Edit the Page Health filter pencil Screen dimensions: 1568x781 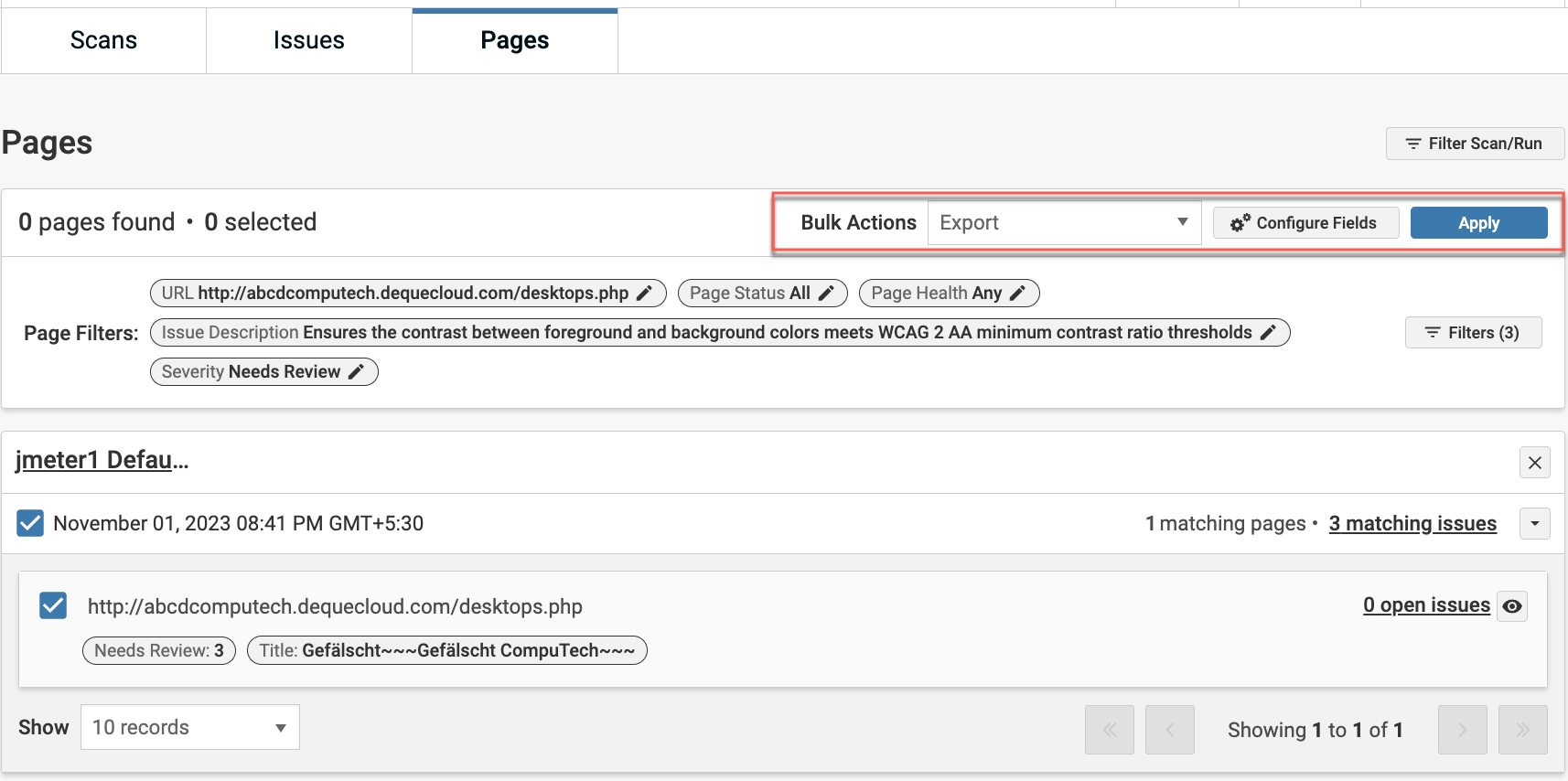click(1017, 294)
